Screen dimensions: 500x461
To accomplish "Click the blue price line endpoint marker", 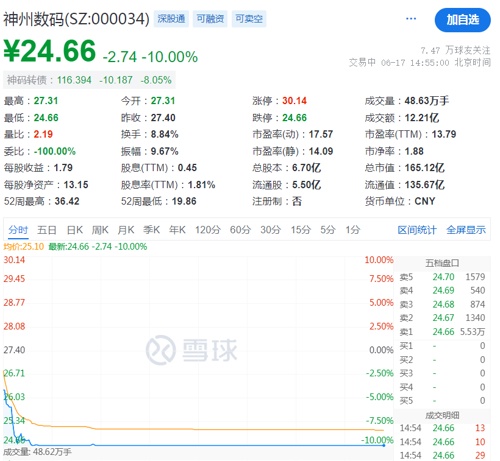I will [384, 445].
